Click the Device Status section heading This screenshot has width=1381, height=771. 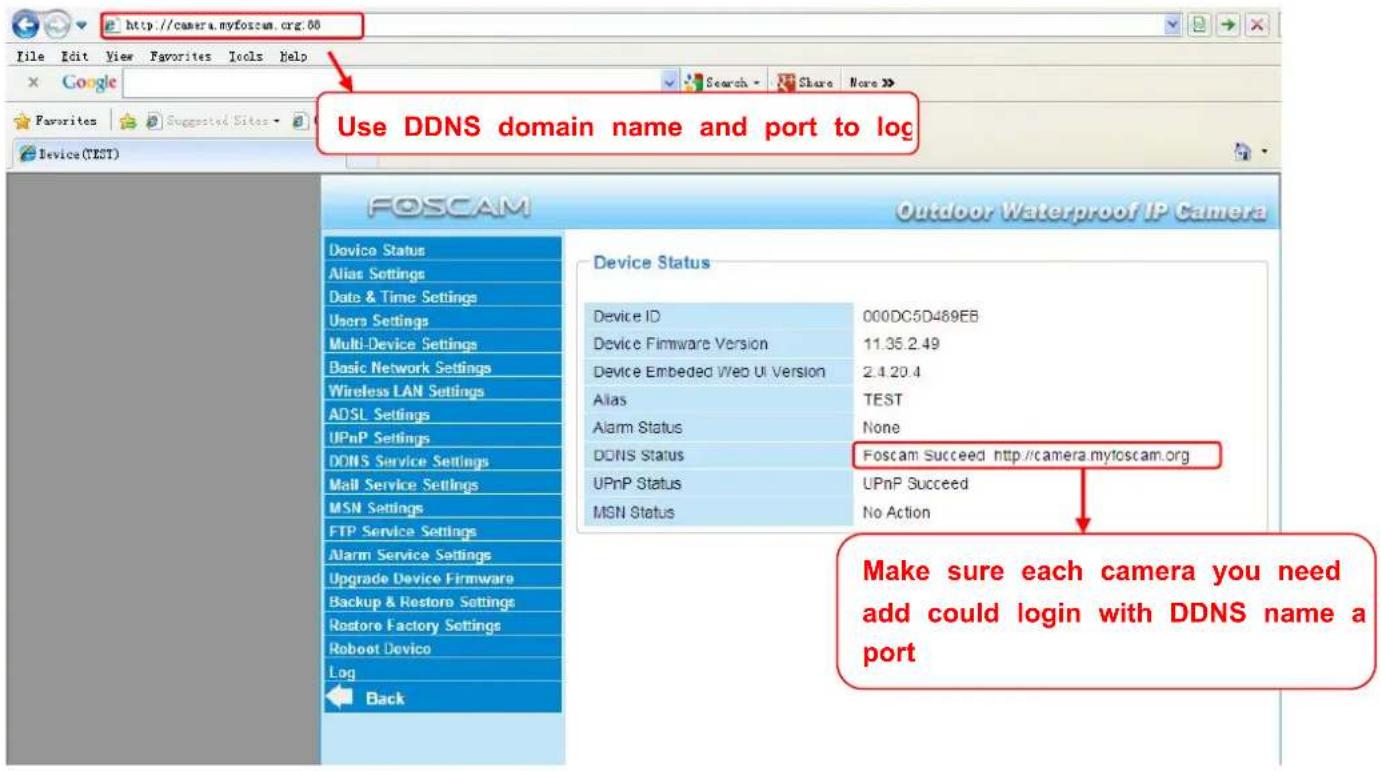click(651, 263)
